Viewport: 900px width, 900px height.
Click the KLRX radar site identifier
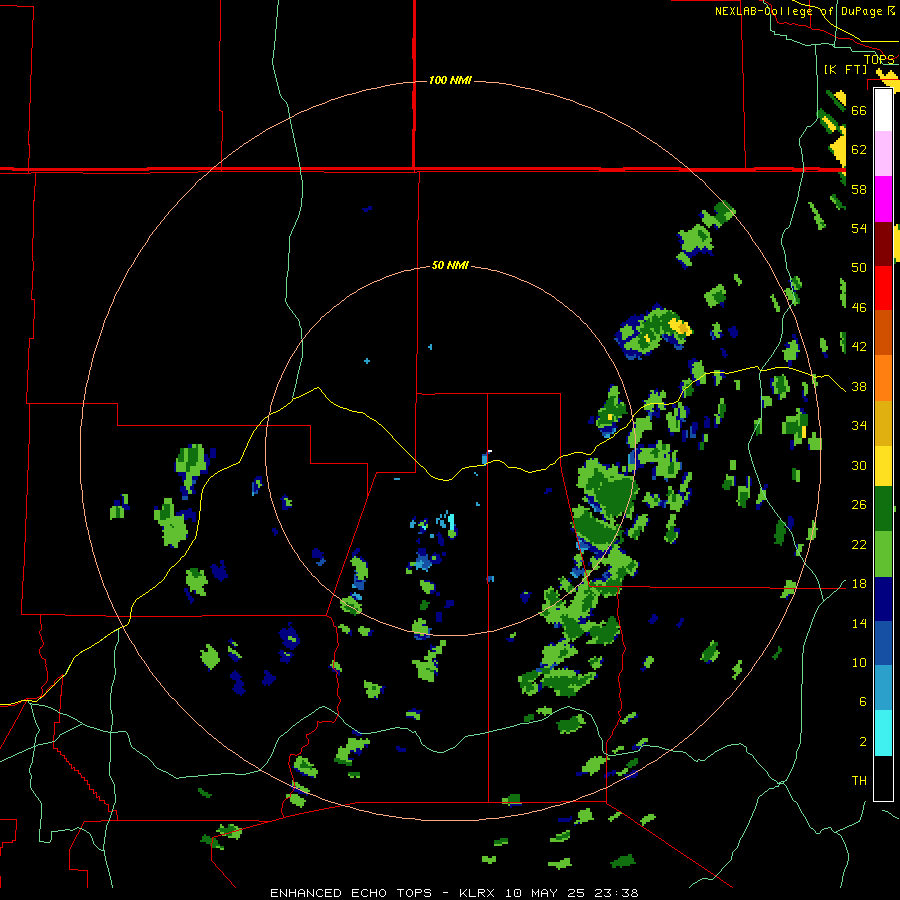(479, 893)
